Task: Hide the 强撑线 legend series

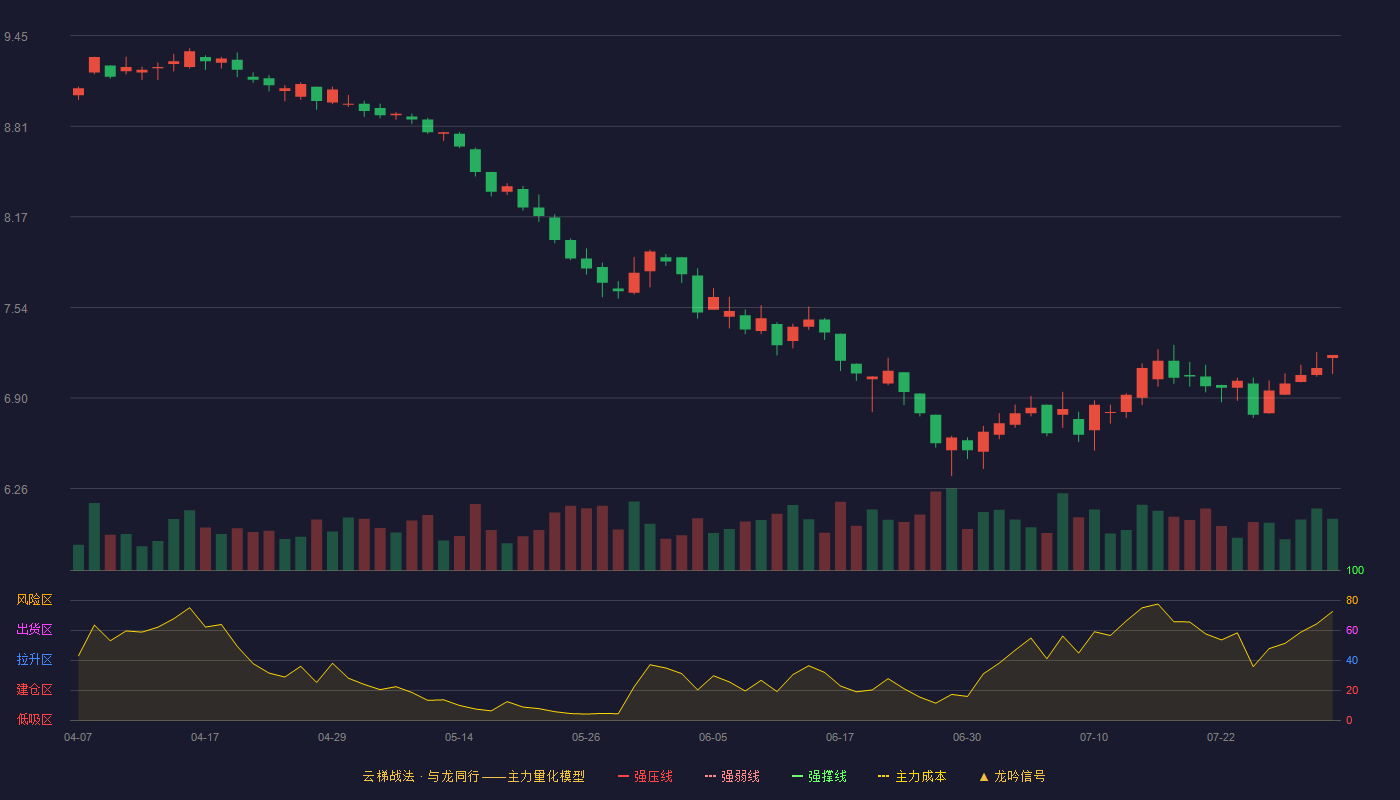Action: tap(819, 776)
